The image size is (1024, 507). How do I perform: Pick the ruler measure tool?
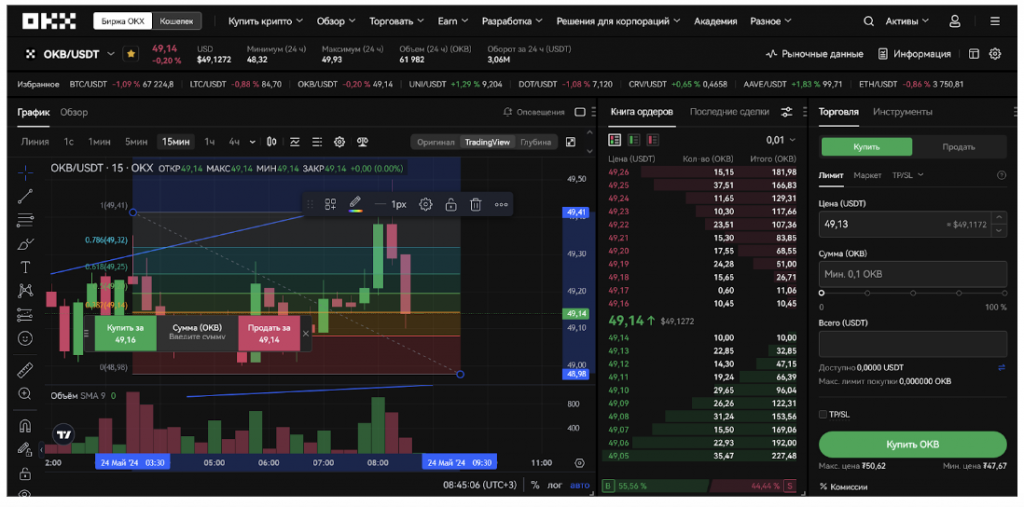click(25, 369)
